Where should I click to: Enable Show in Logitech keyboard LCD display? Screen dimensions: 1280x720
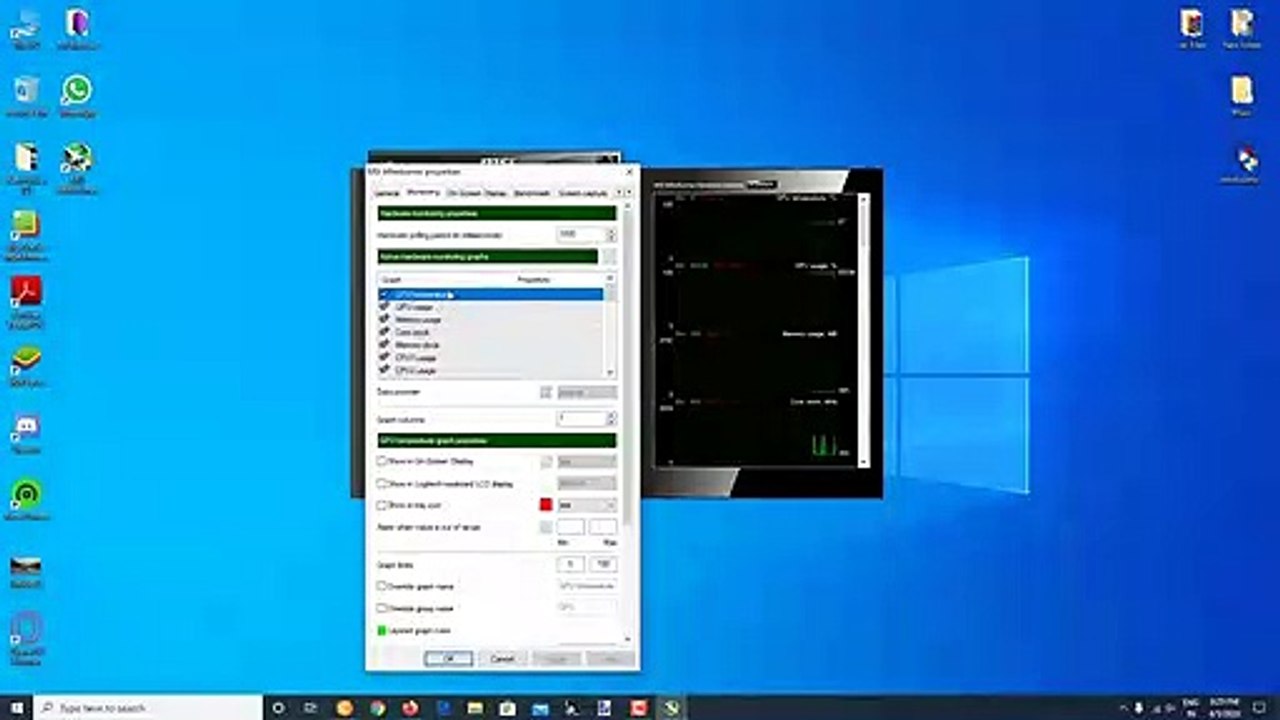click(381, 483)
